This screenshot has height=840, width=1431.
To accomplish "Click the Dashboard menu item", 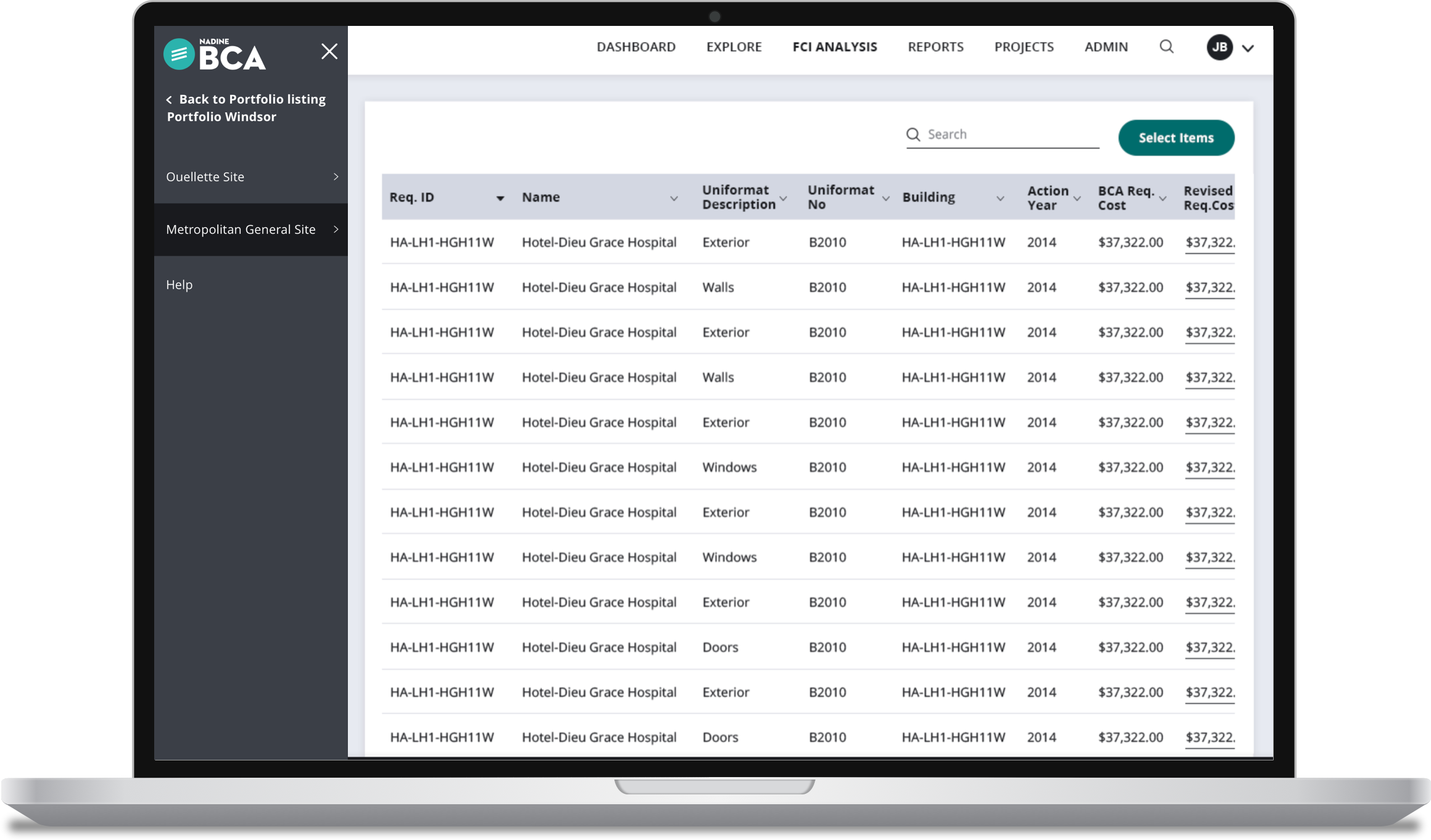I will [x=636, y=46].
